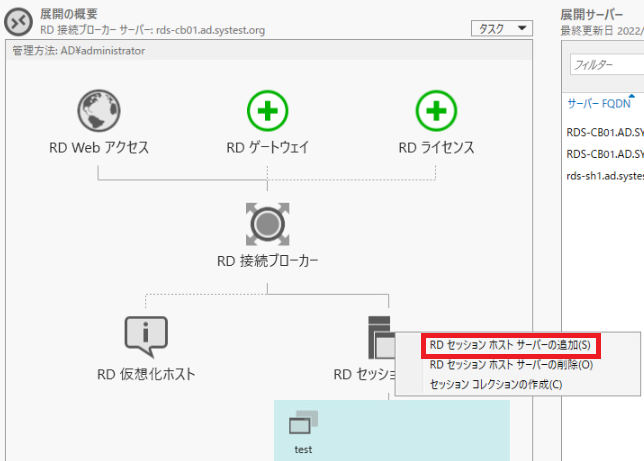Select the first RDS-CB01.AD server row
644x461 pixels.
point(605,132)
